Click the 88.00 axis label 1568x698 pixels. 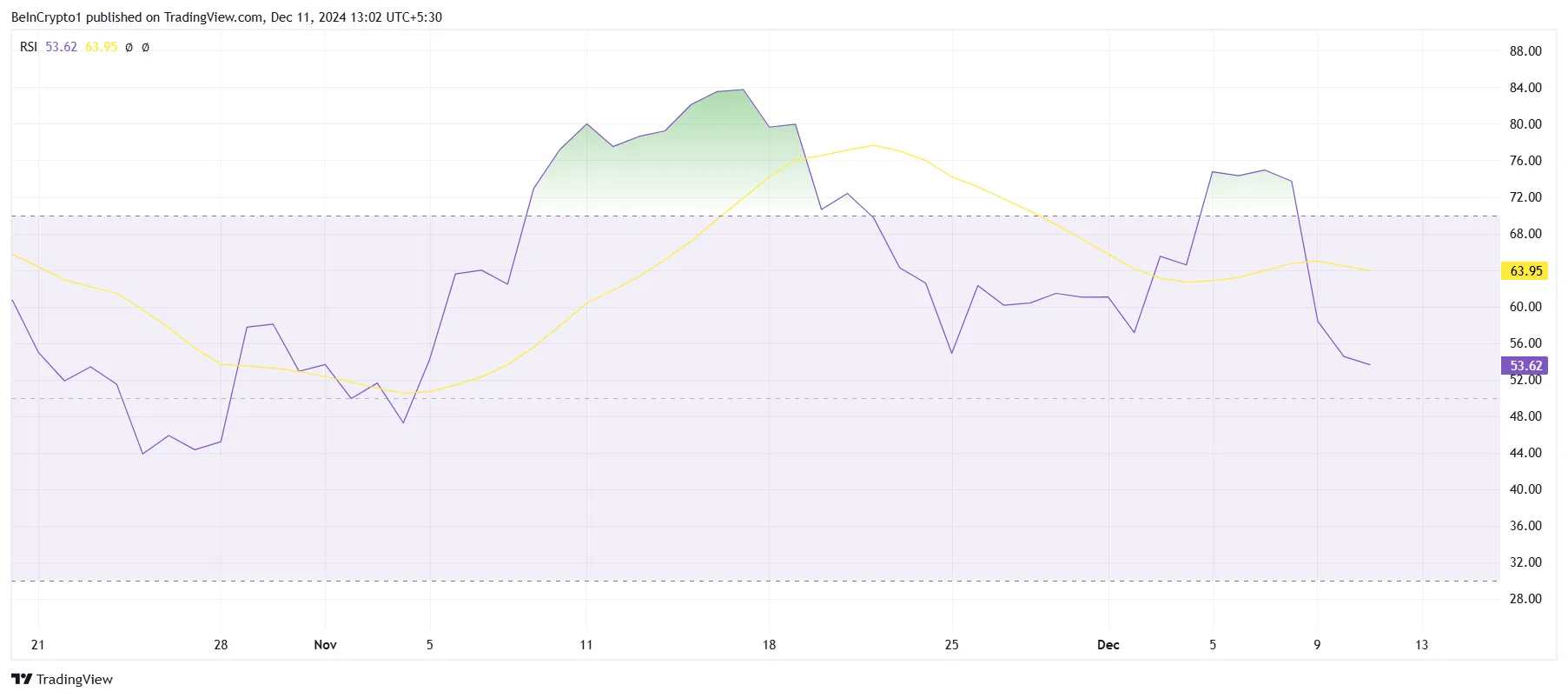point(1525,51)
